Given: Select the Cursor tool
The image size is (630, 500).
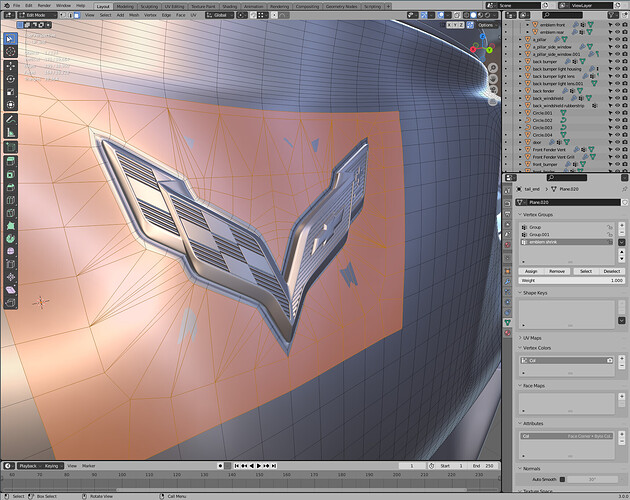Looking at the screenshot, I should click(x=10, y=51).
